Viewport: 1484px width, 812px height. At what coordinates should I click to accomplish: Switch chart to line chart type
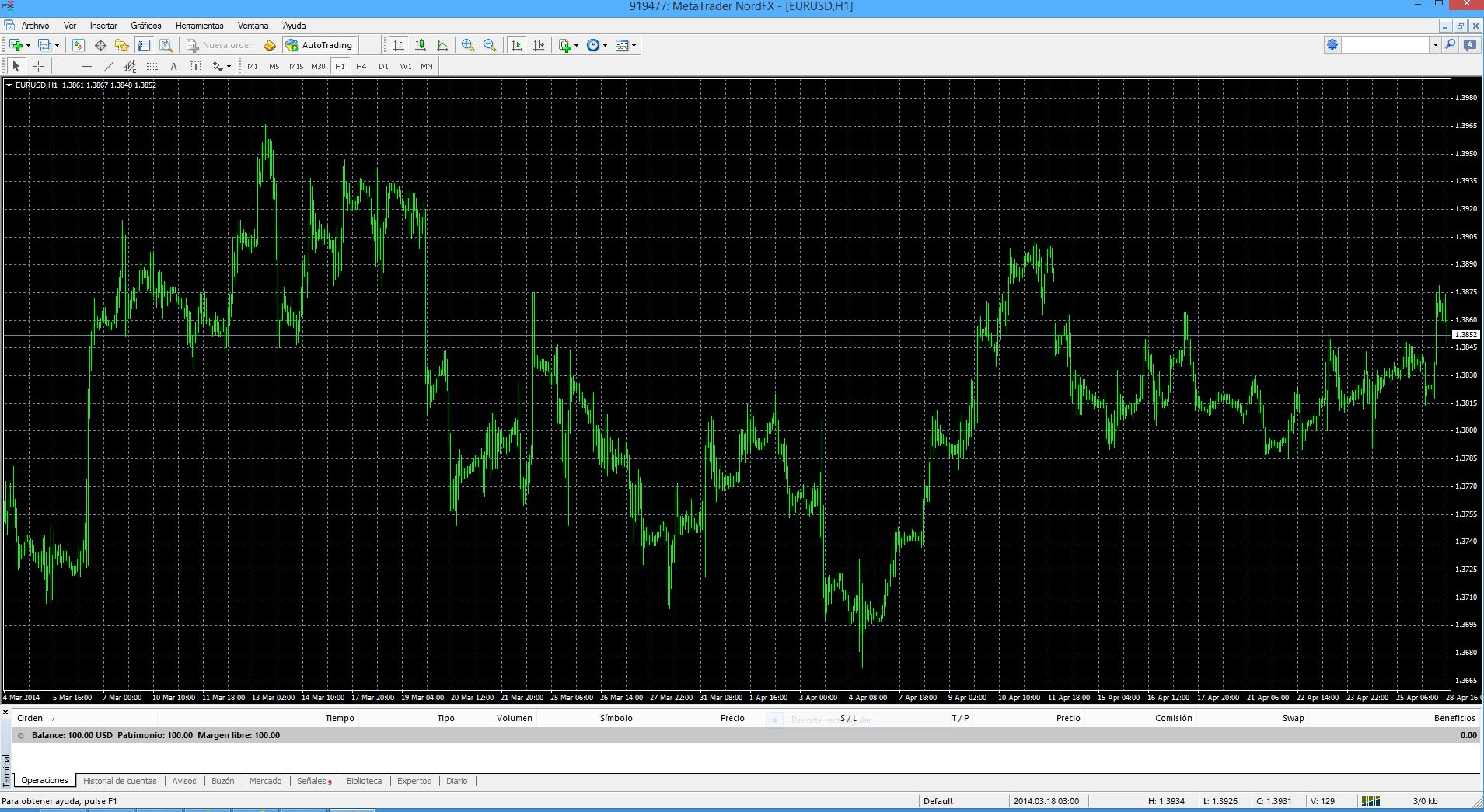point(442,45)
